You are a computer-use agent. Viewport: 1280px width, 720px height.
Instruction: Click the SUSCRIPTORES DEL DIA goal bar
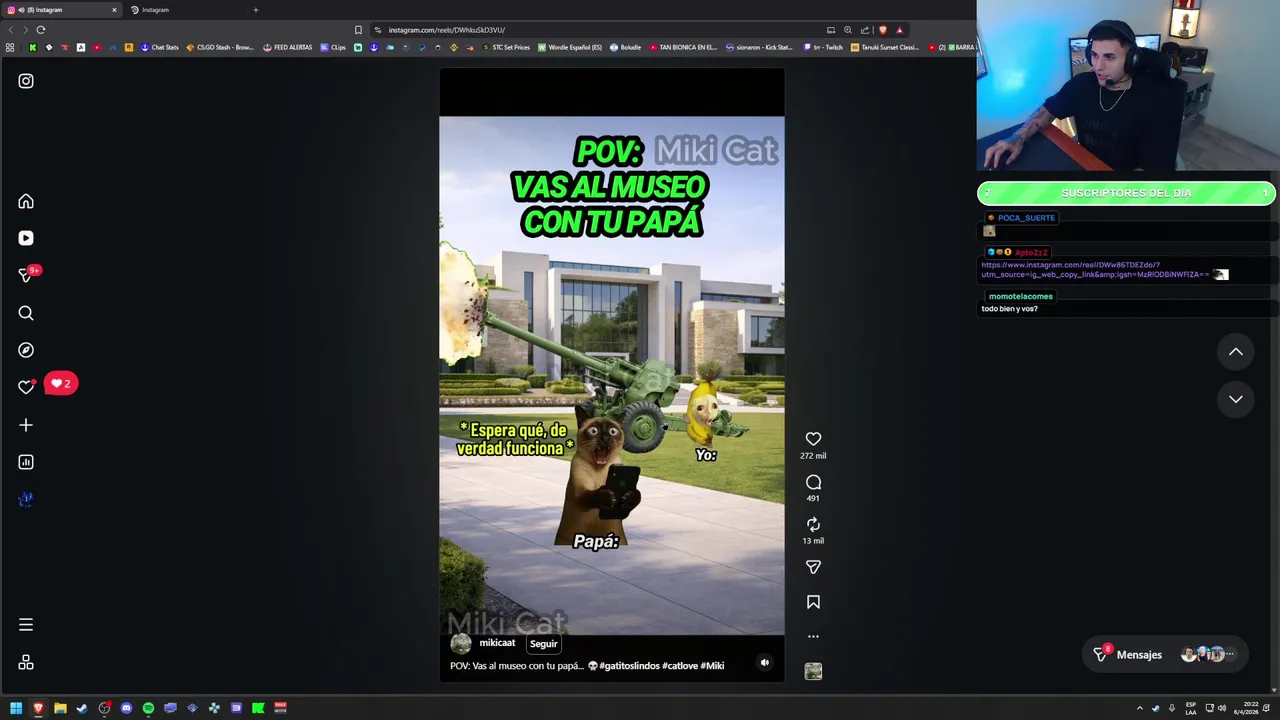(1126, 193)
